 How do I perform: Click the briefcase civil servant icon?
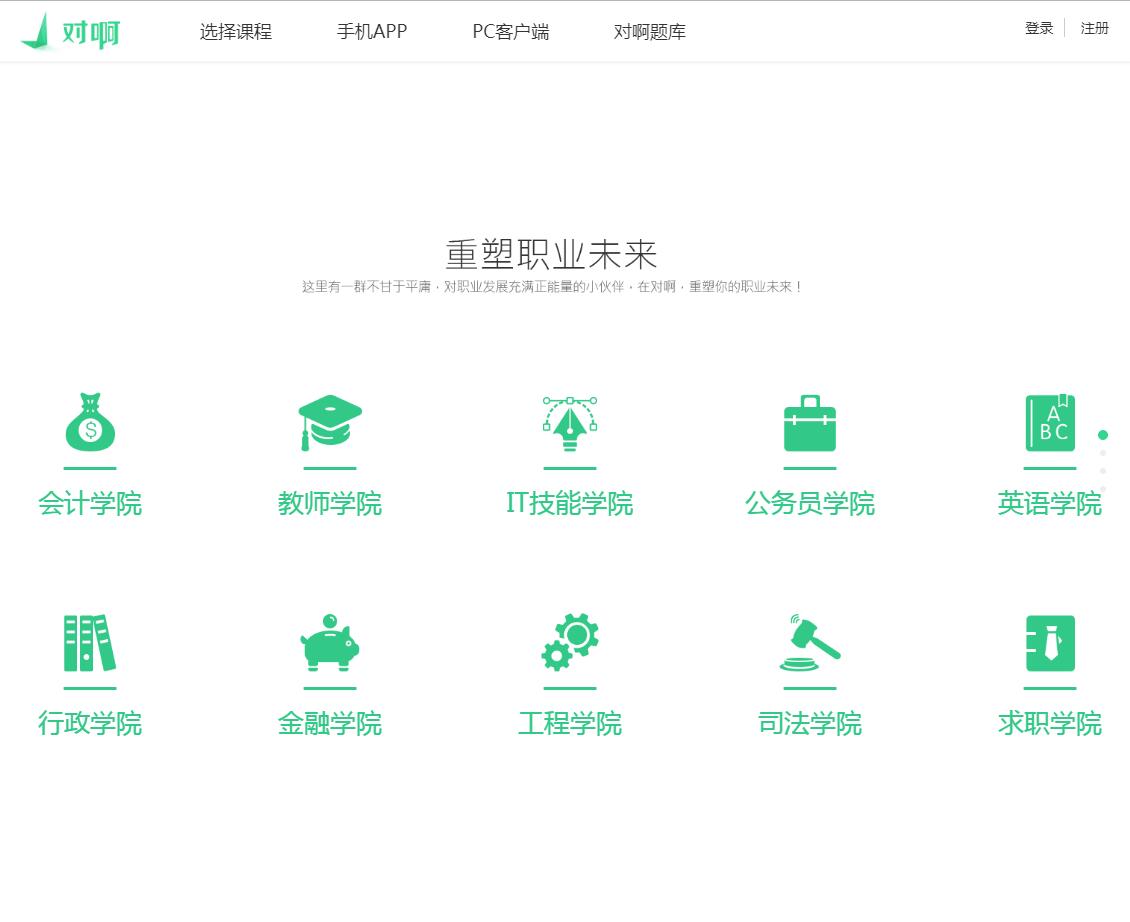tap(810, 423)
